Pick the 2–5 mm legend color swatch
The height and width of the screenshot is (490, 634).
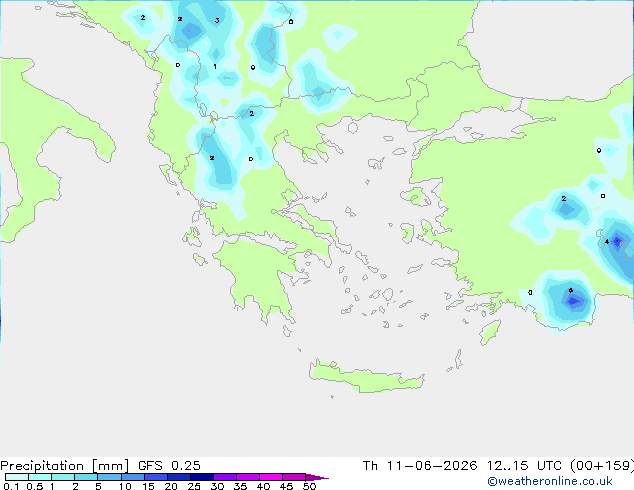[x=86, y=477]
